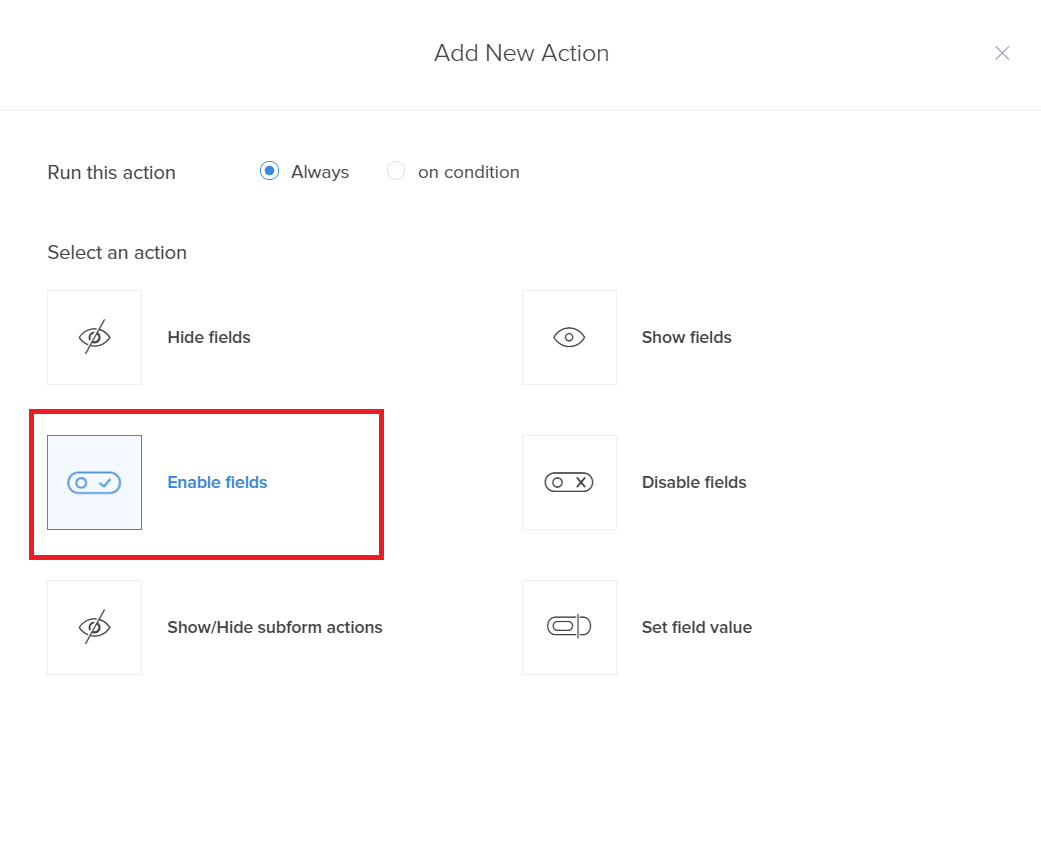Open "Show/Hide subform actions" text option
1041x851 pixels.
coord(275,628)
